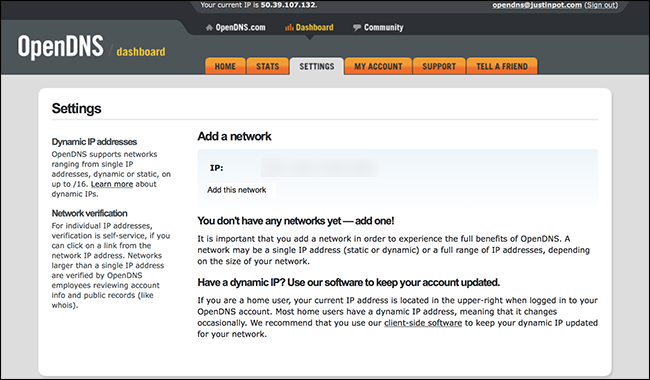Image resolution: width=650 pixels, height=380 pixels.
Task: Click the Dashboard navigation link
Action: [315, 27]
